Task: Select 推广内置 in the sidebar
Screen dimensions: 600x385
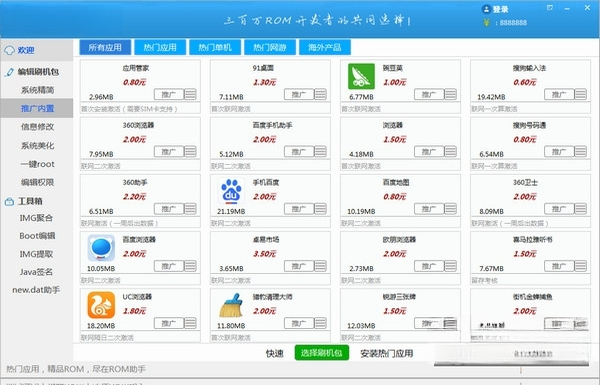Action: coord(37,108)
